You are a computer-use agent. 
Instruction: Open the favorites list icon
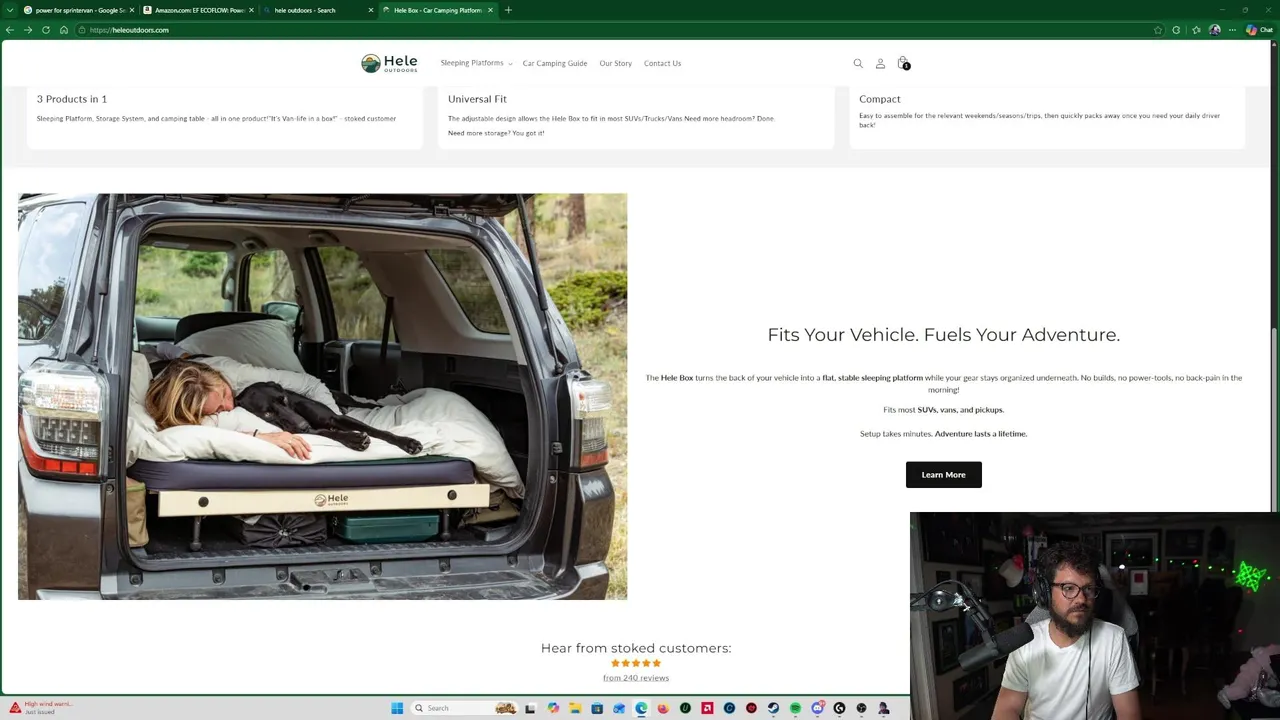tap(1196, 30)
